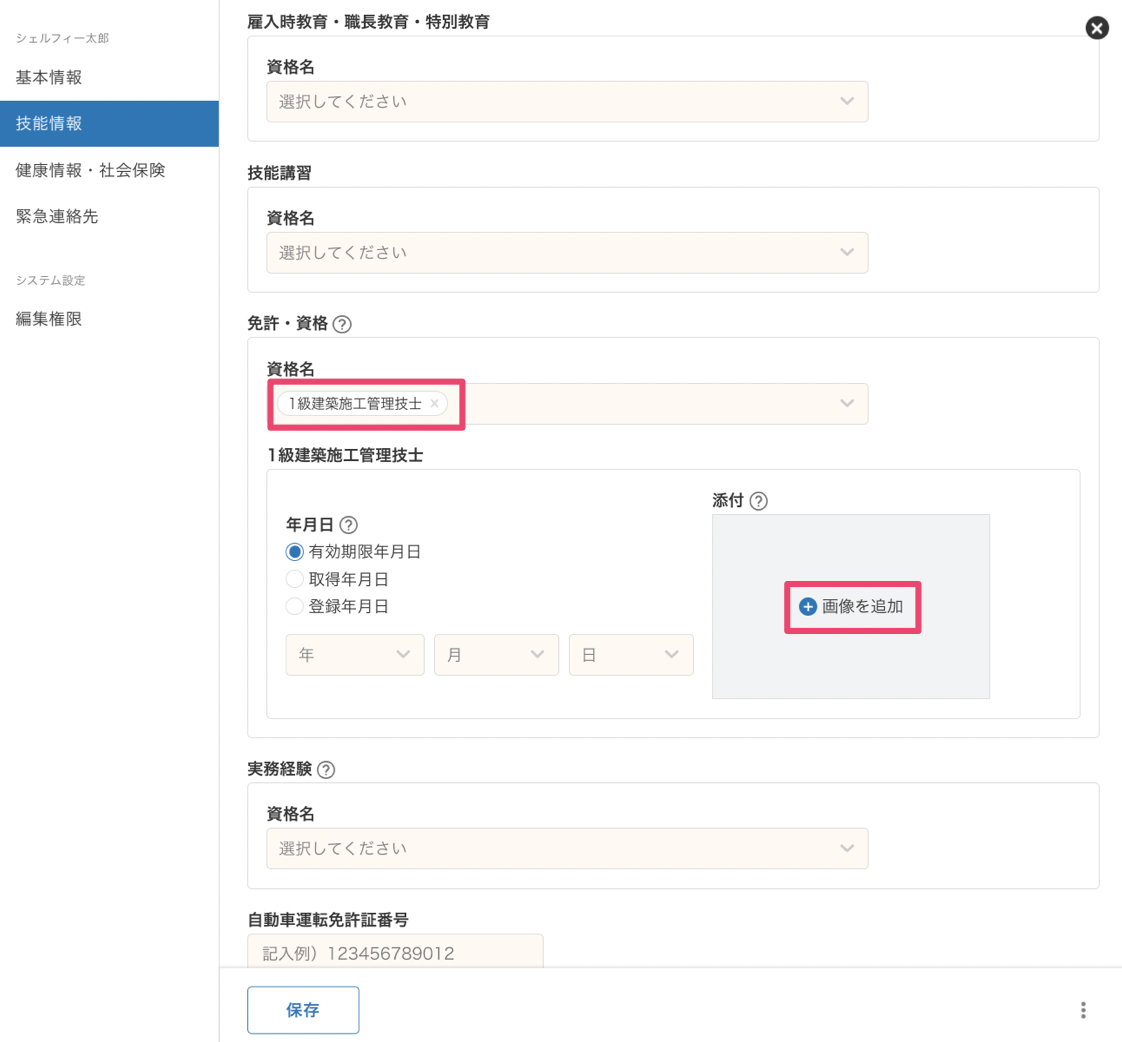Click the 自動車運転免許証番号 input field
The width and height of the screenshot is (1122, 1042).
[x=394, y=953]
